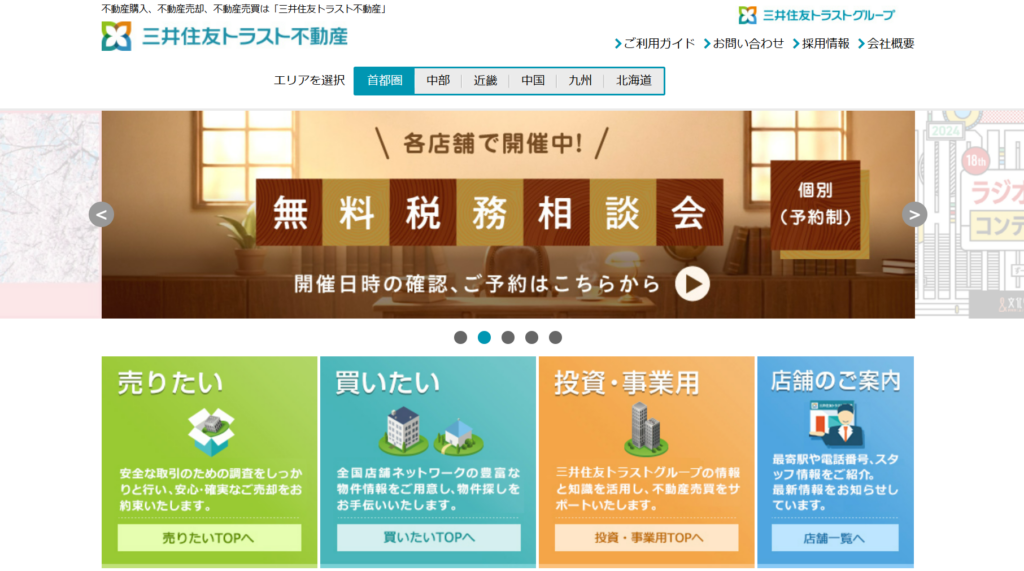
Task: Click the 三井住友トラスト不動産 logo
Action: pos(225,36)
